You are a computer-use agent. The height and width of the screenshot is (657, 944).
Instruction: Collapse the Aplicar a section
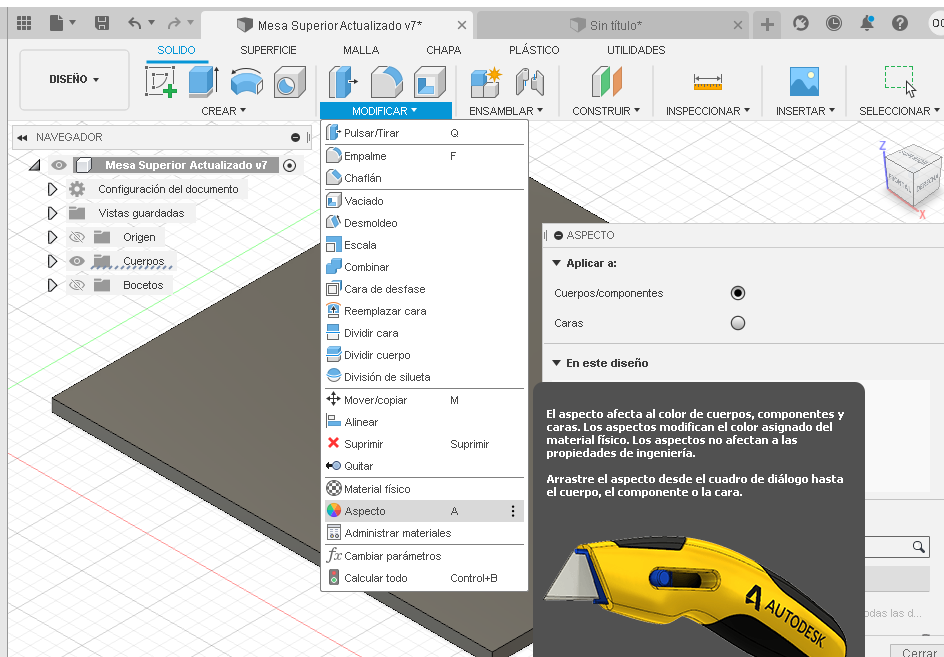556,263
